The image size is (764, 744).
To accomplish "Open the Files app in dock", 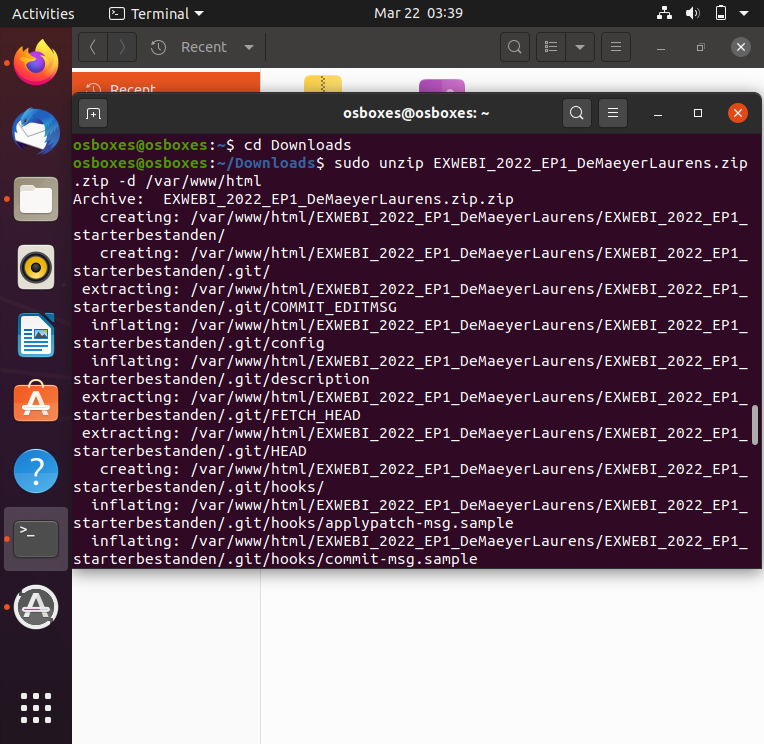I will tap(36, 199).
